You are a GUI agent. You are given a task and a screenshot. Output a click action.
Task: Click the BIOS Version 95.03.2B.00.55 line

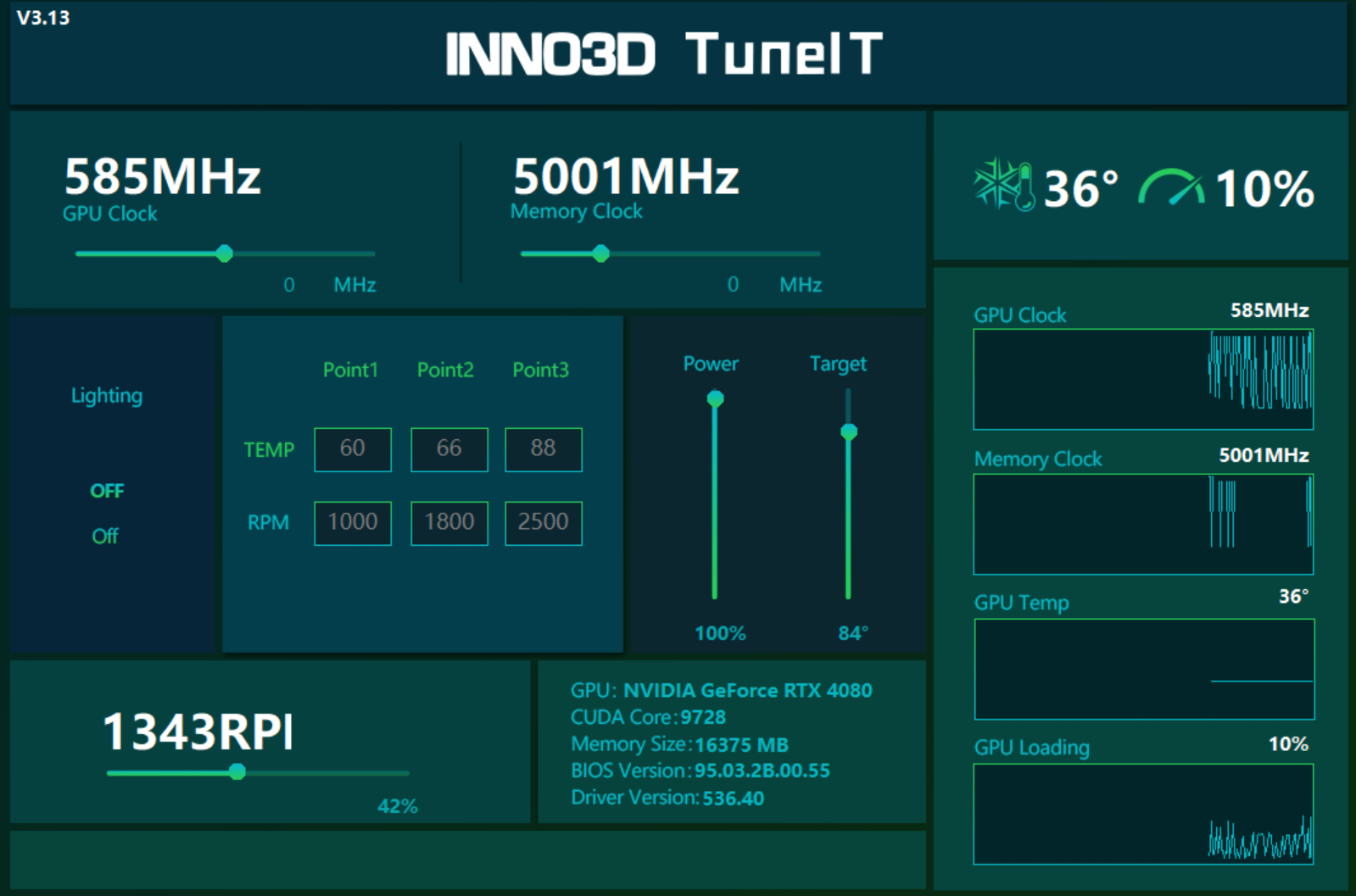tap(700, 771)
